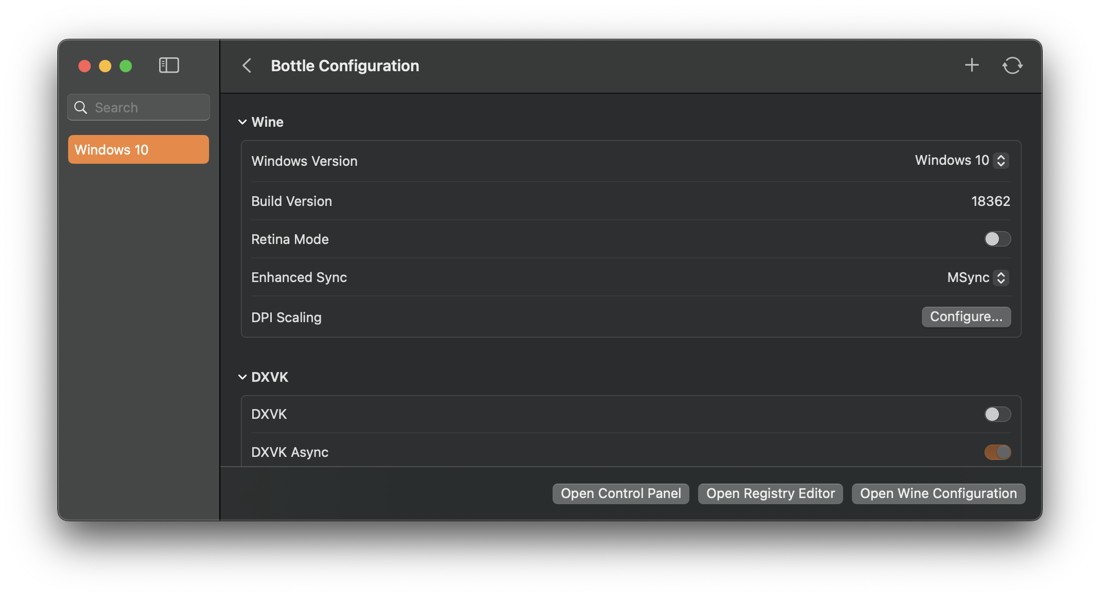The image size is (1100, 597).
Task: Open the Windows Version dropdown
Action: pos(961,161)
